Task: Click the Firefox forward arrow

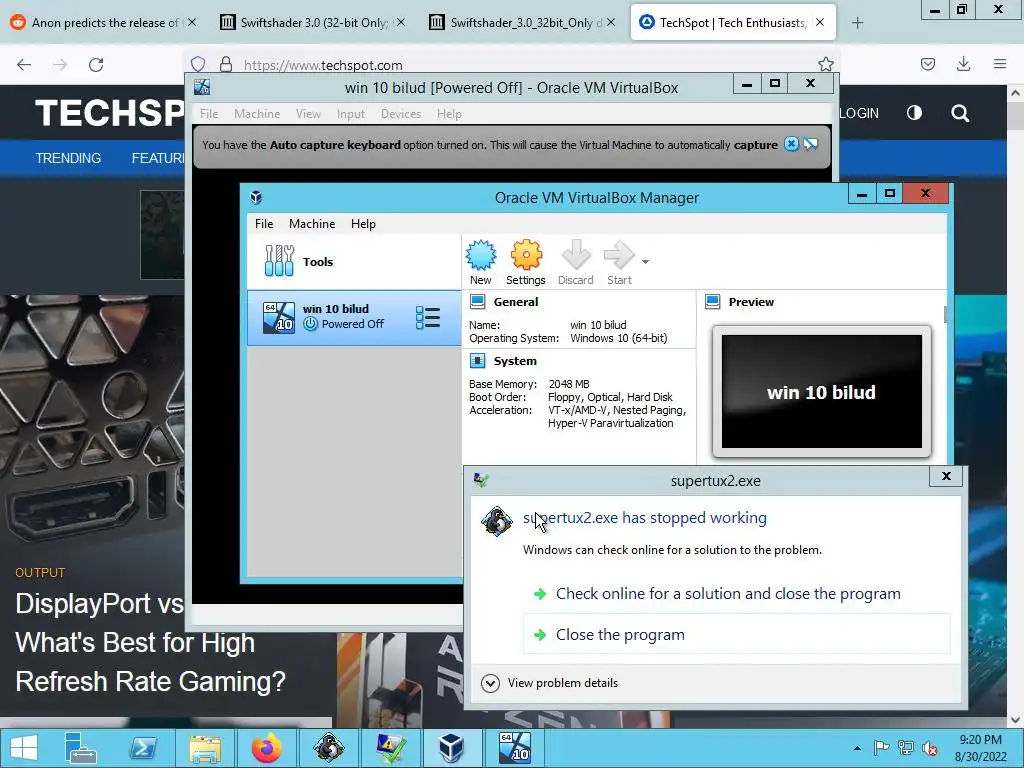Action: 60,65
